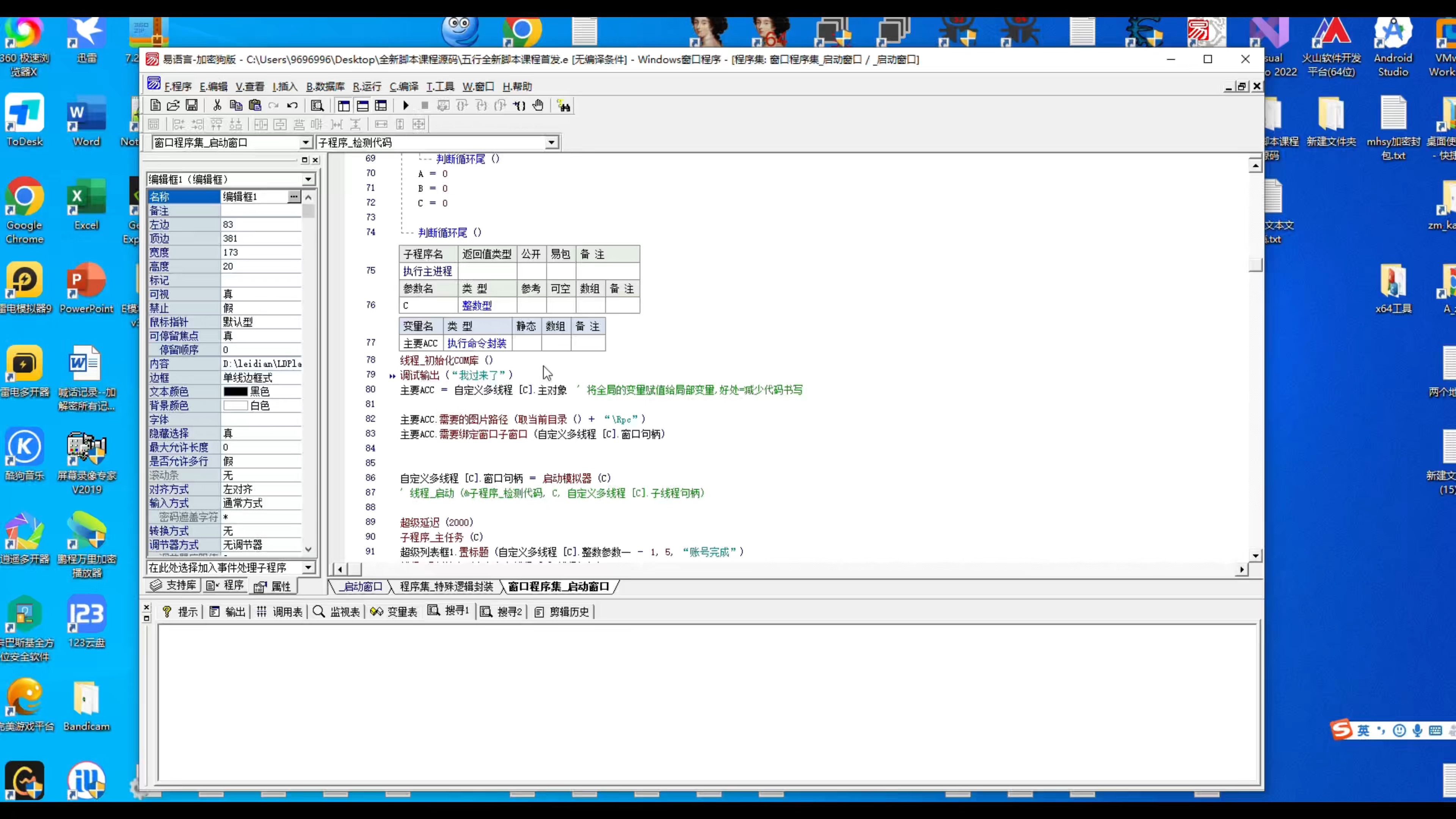Switch to the 程序 panel tab

click(x=226, y=585)
